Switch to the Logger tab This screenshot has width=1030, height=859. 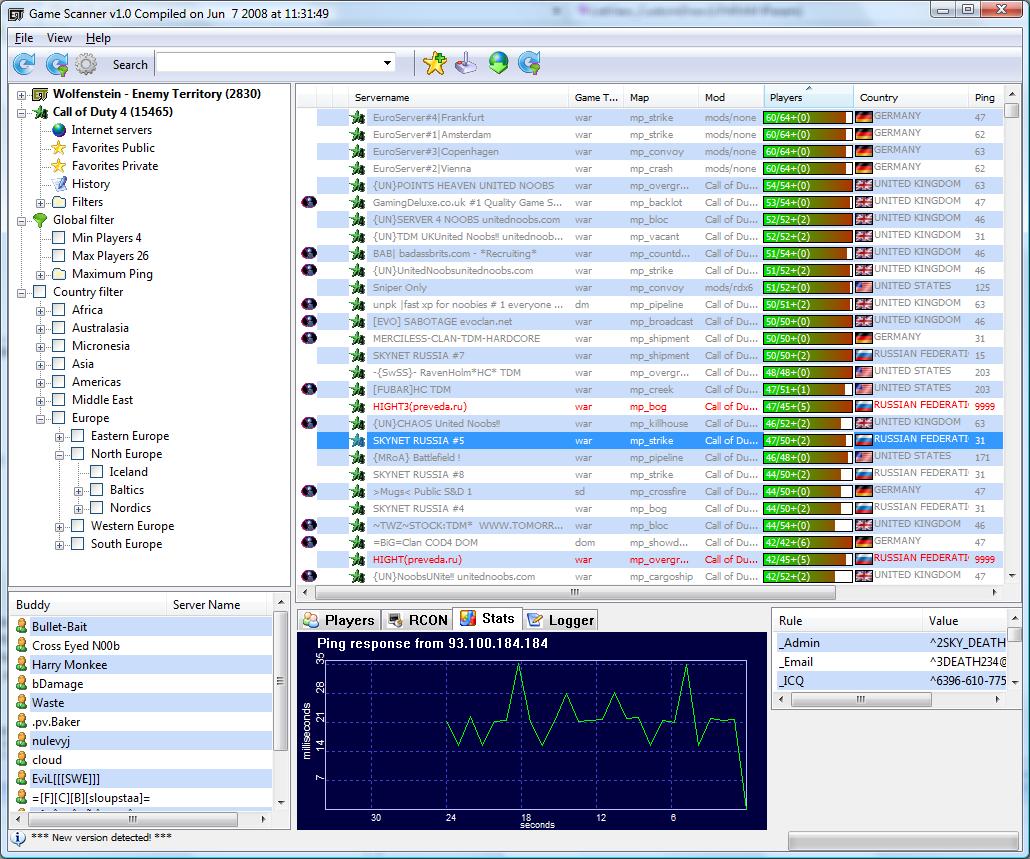tap(560, 620)
